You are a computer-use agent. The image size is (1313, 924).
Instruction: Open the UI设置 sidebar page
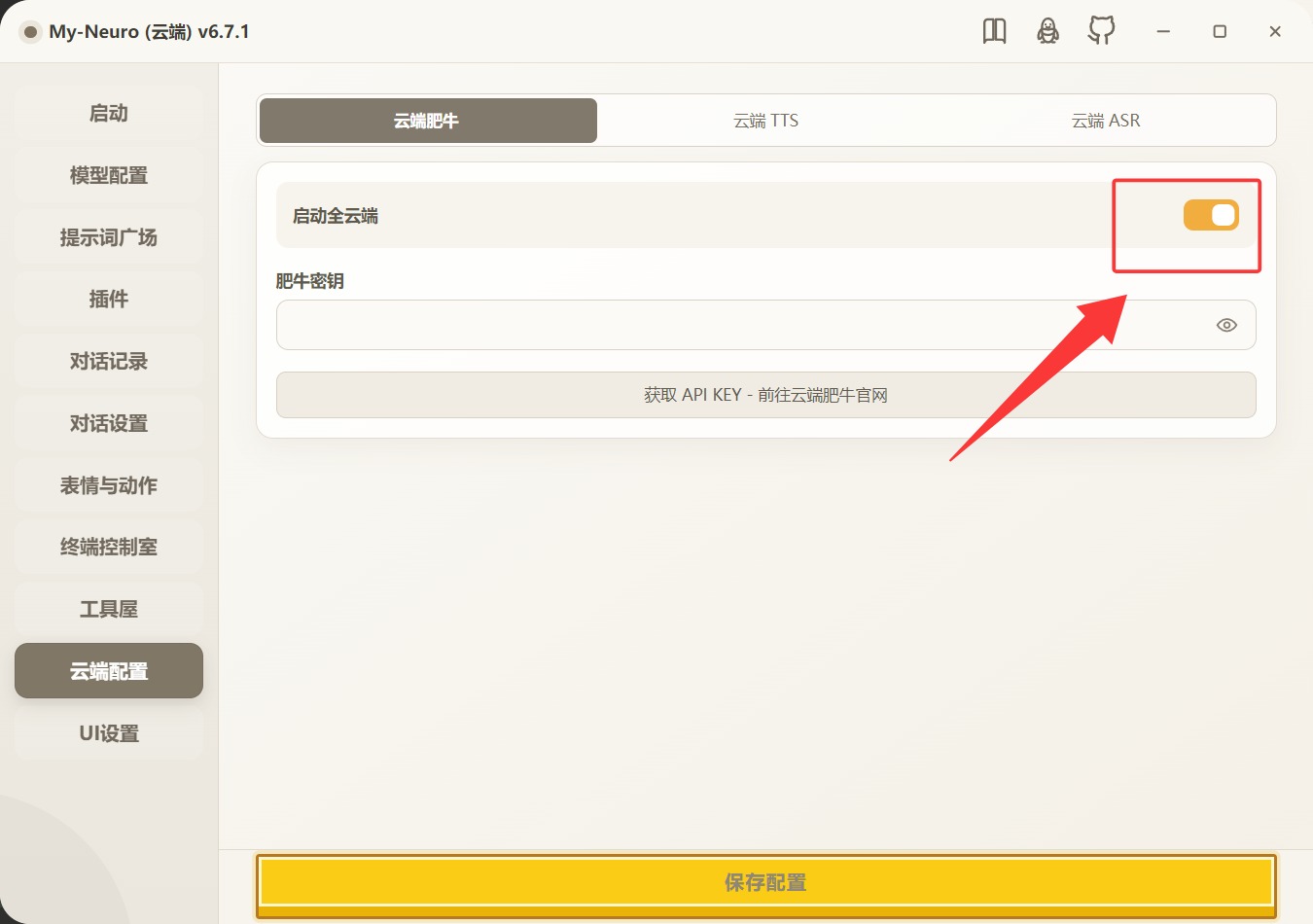click(x=109, y=733)
